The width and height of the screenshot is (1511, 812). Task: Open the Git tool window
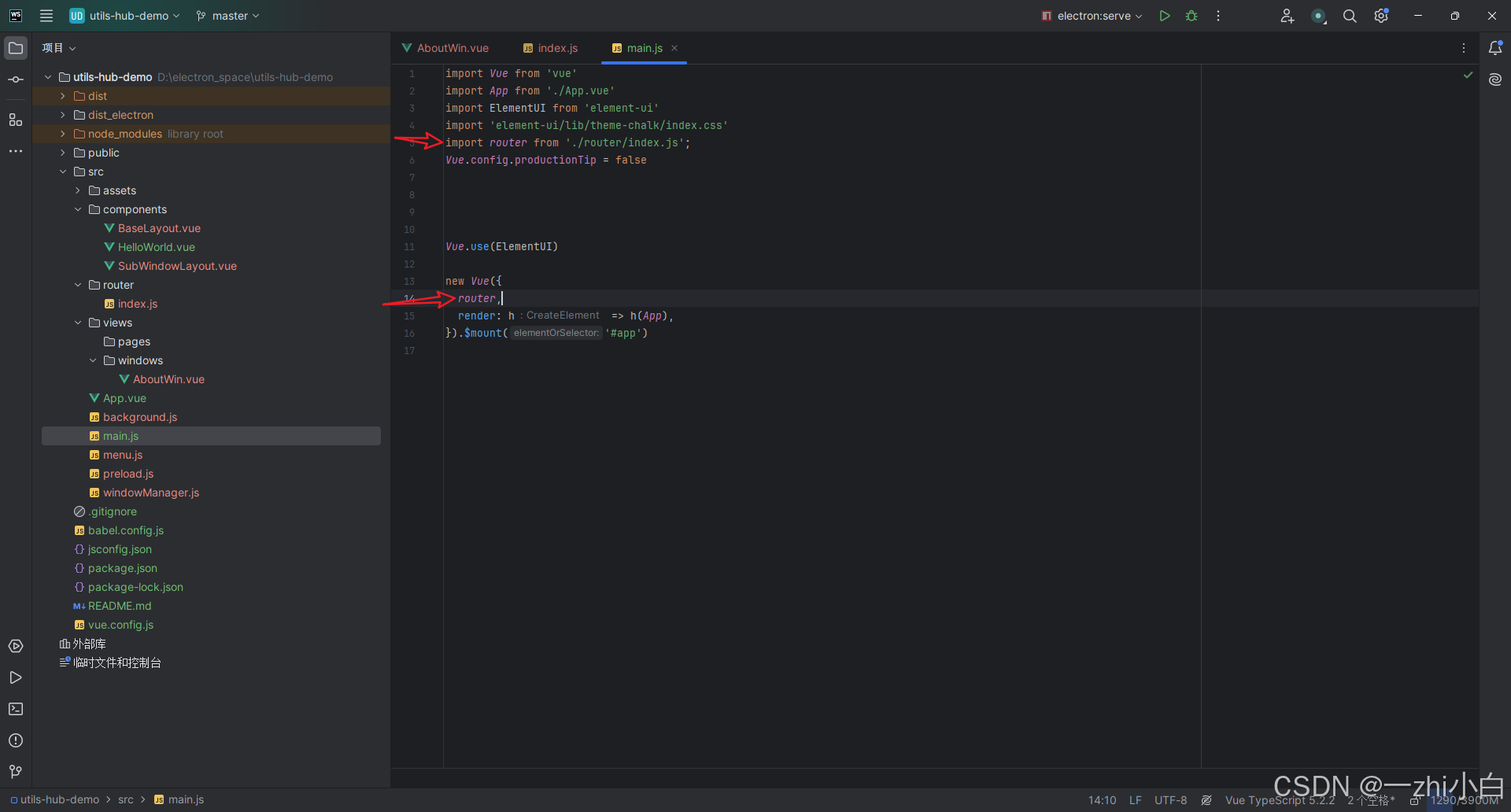point(16,772)
